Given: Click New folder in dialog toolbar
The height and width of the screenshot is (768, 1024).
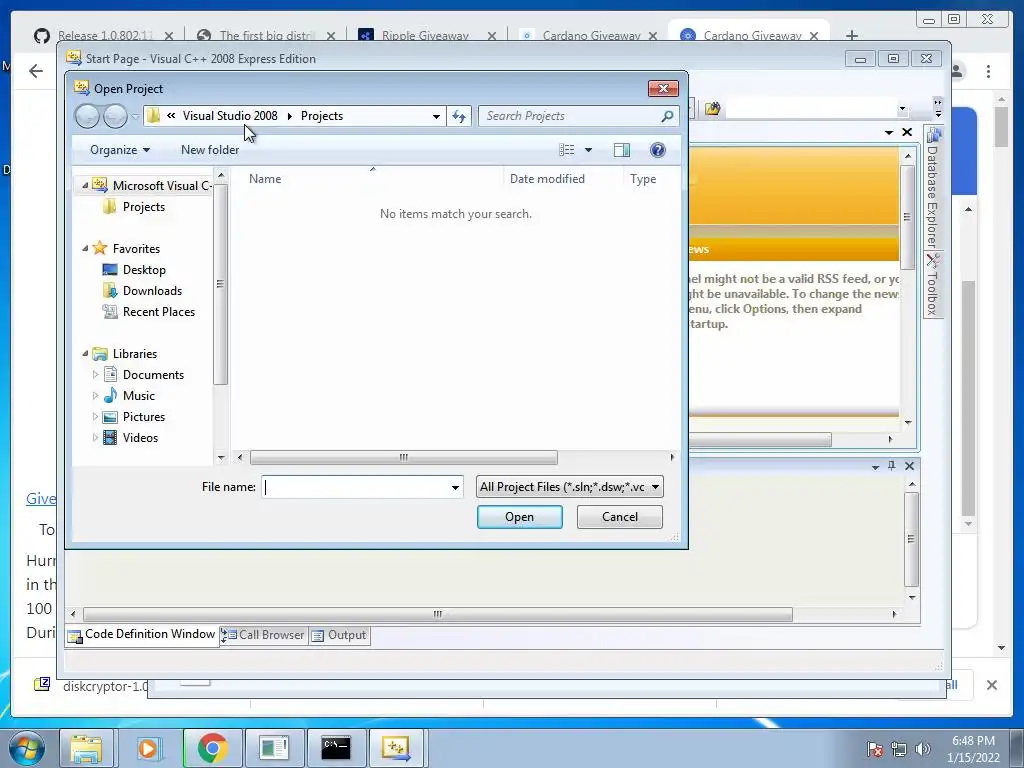Looking at the screenshot, I should coord(210,150).
